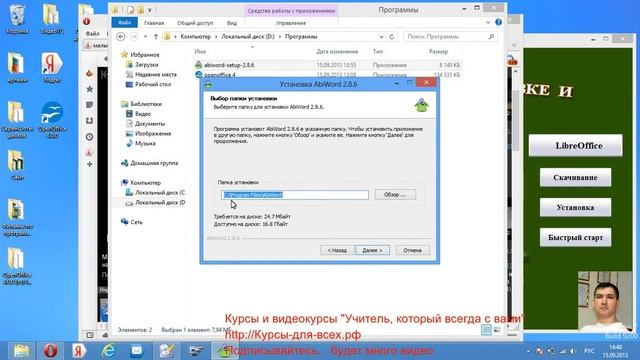Switch to the Главная ribbon tab

[x=154, y=23]
